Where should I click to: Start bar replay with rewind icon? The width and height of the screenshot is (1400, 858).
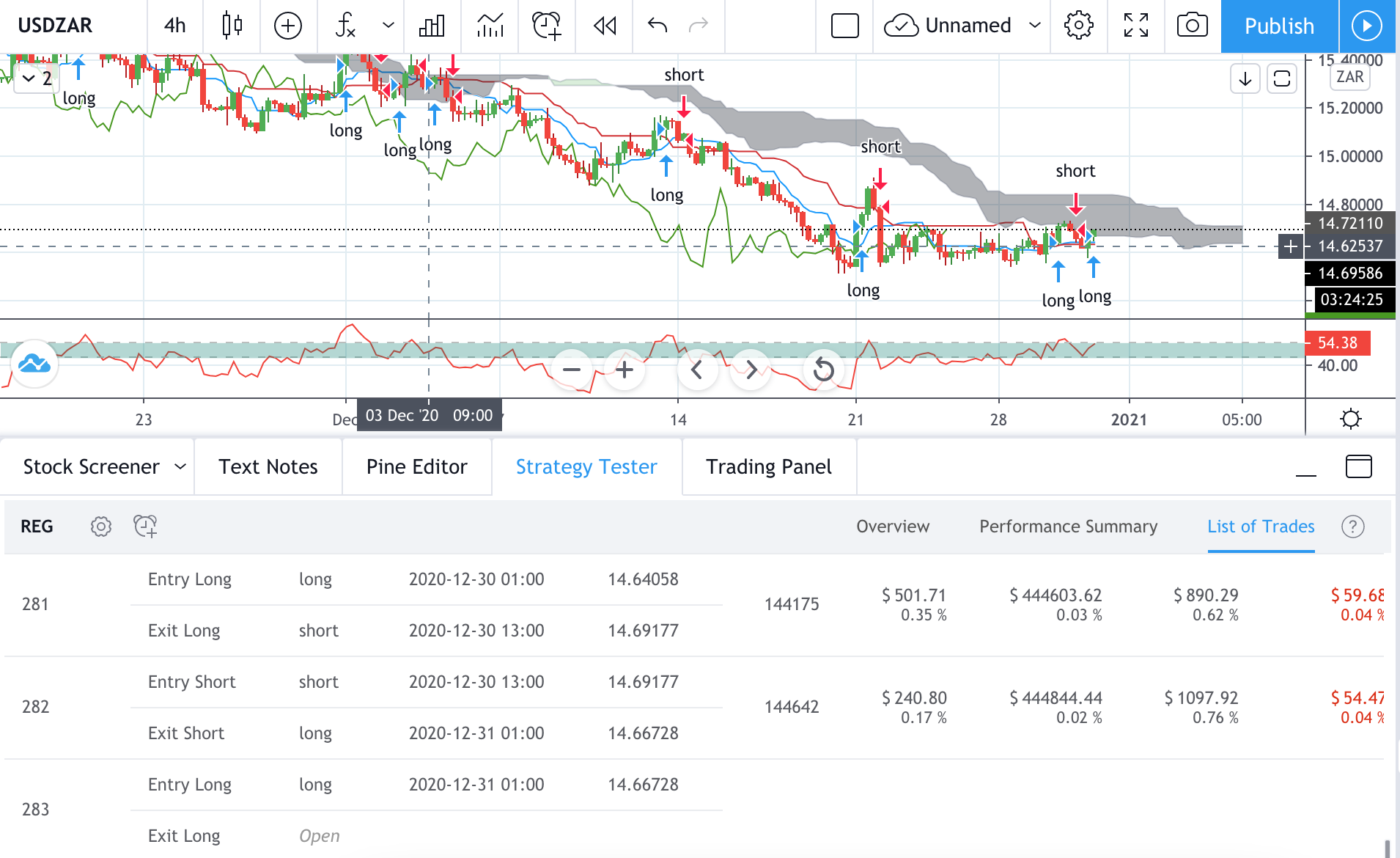click(605, 26)
